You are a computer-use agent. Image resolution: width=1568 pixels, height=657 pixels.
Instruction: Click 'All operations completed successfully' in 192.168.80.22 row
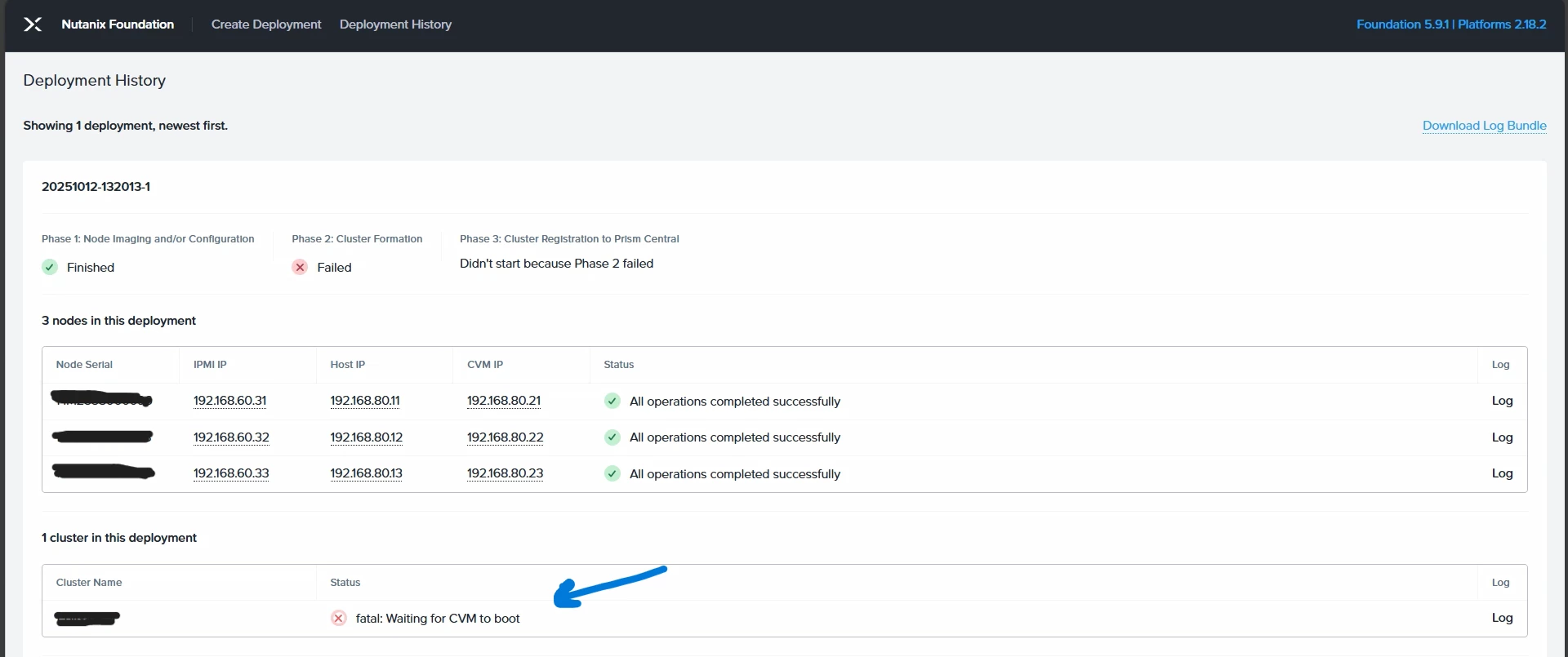(734, 437)
